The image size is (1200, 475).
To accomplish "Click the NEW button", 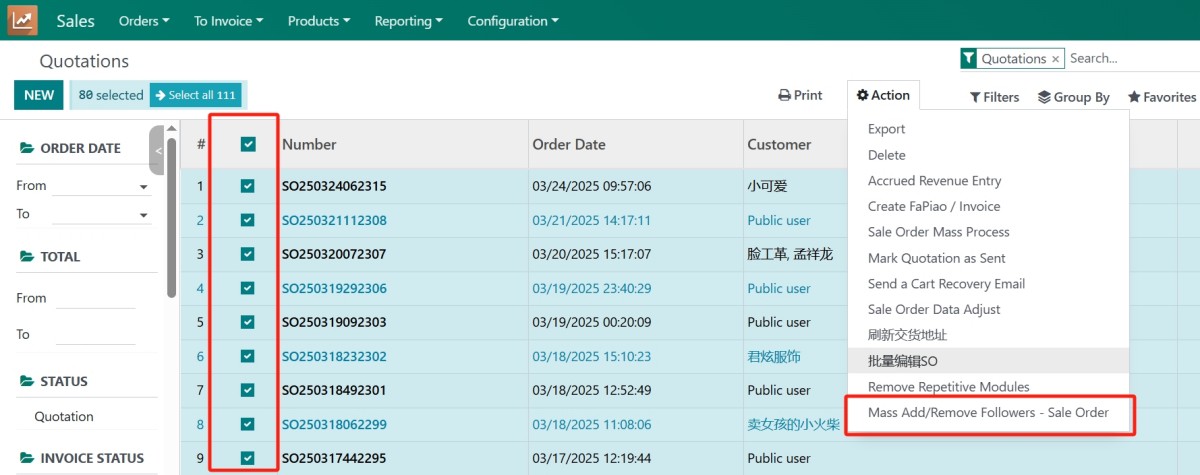I will 39,95.
